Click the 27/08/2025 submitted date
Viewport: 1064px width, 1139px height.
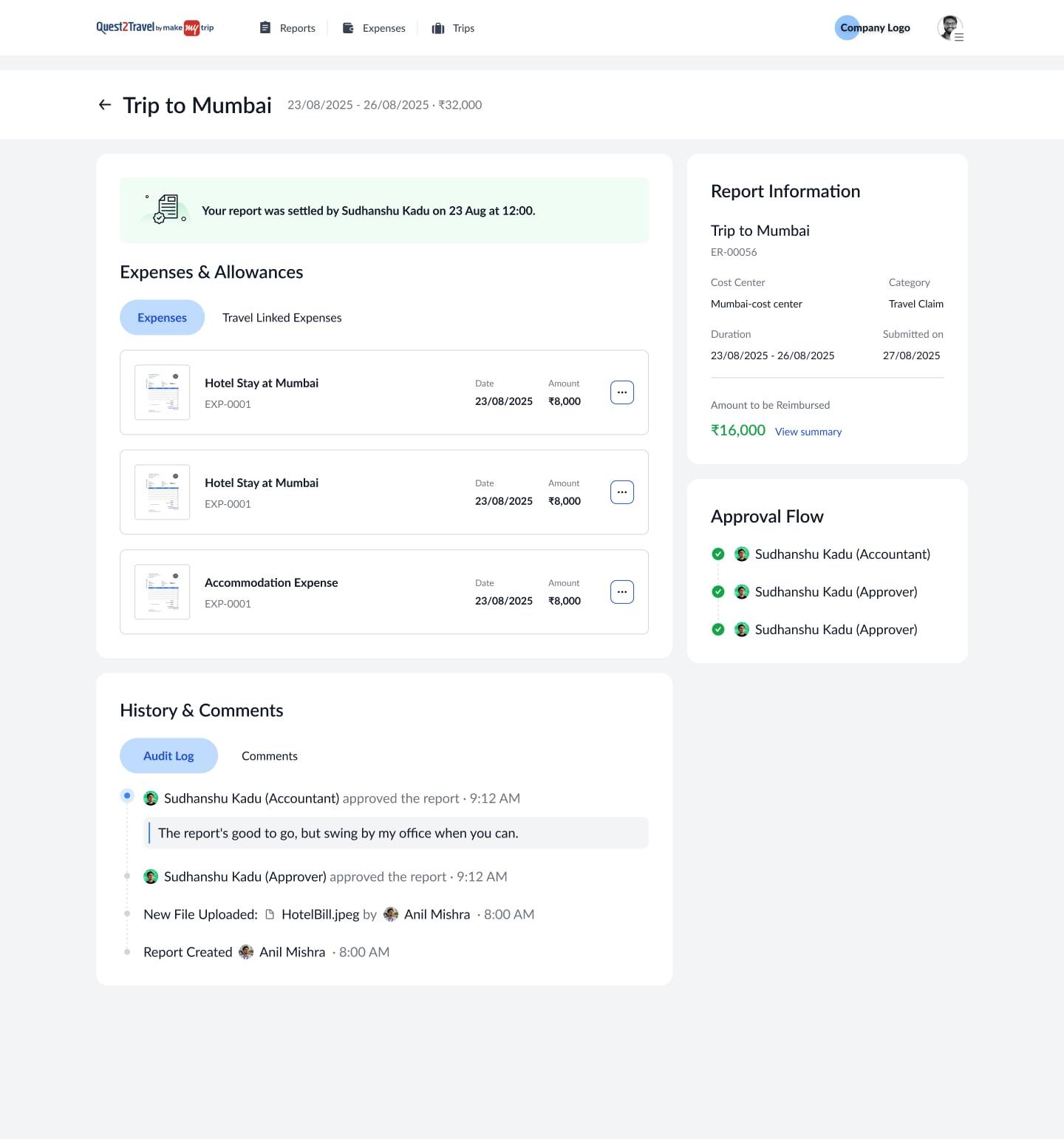click(x=912, y=356)
